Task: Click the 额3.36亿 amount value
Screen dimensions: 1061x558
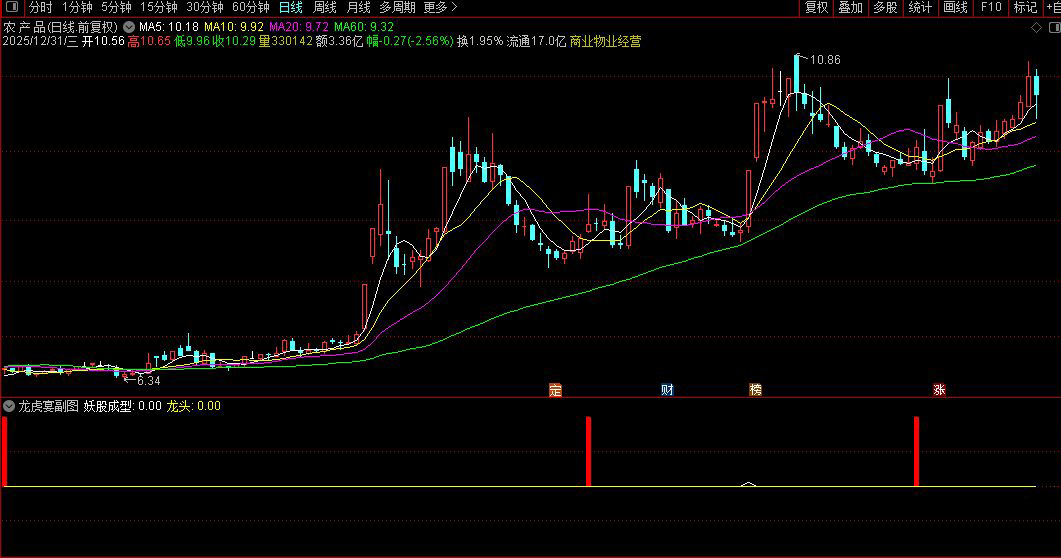Action: click(340, 41)
